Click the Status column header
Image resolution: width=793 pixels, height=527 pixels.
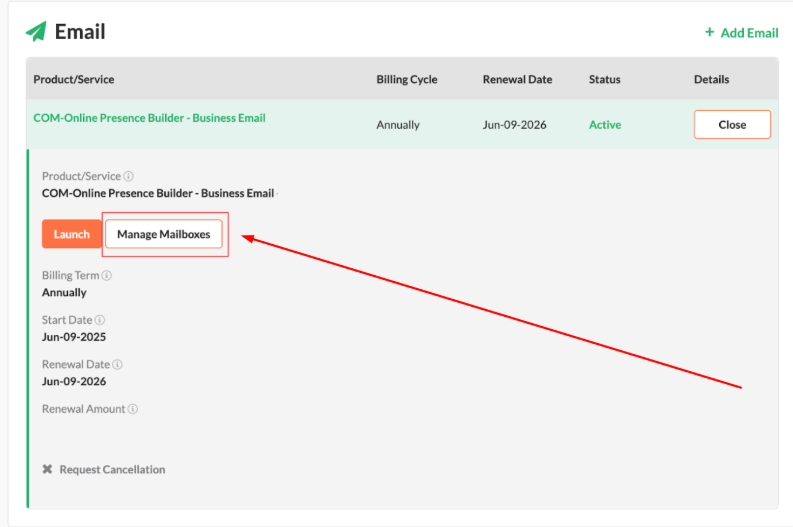604,79
